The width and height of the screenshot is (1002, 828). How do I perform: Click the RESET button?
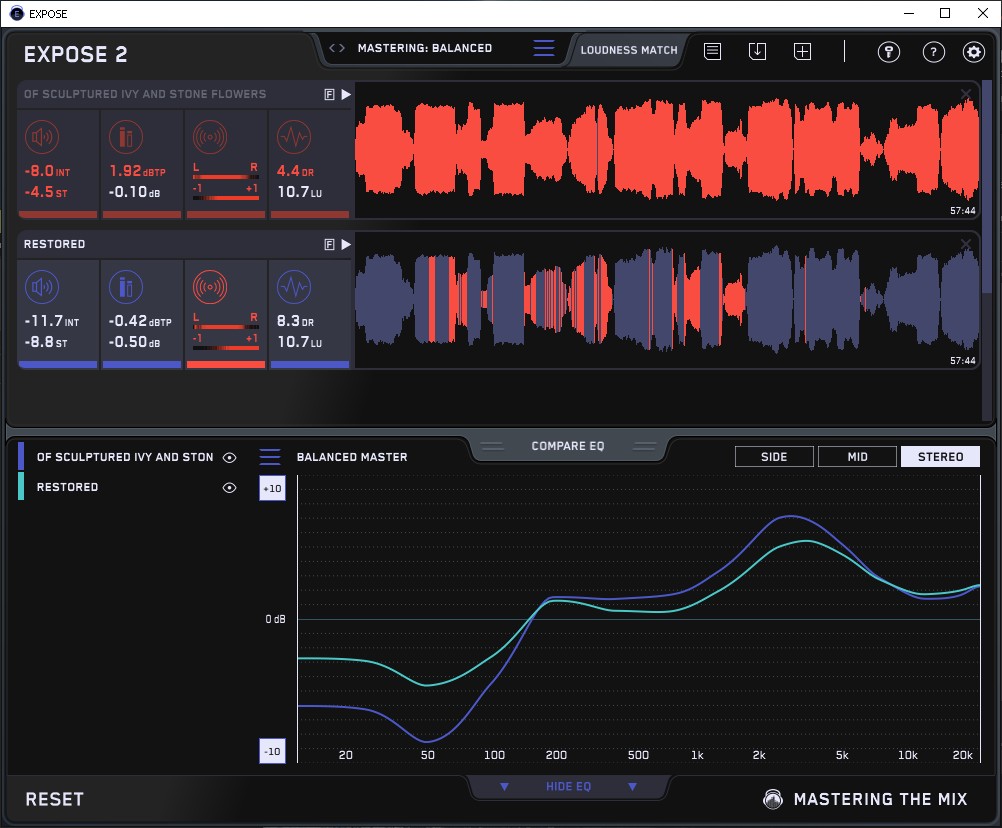click(54, 799)
